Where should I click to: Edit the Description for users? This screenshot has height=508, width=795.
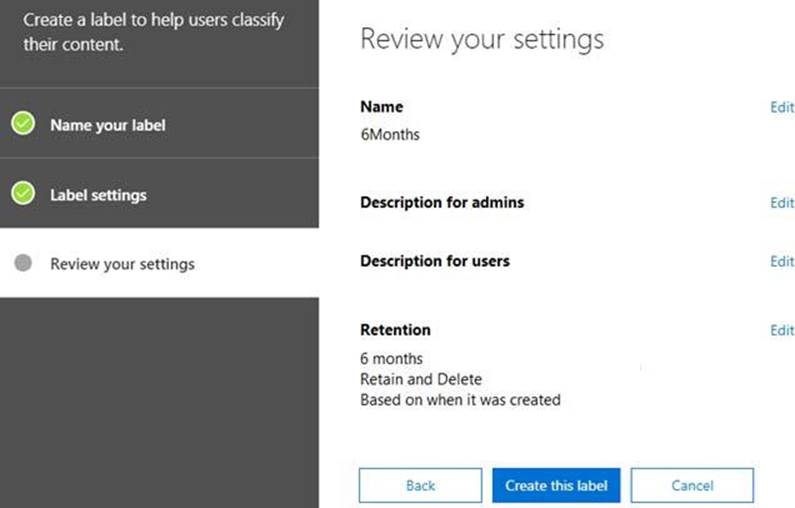tap(781, 261)
